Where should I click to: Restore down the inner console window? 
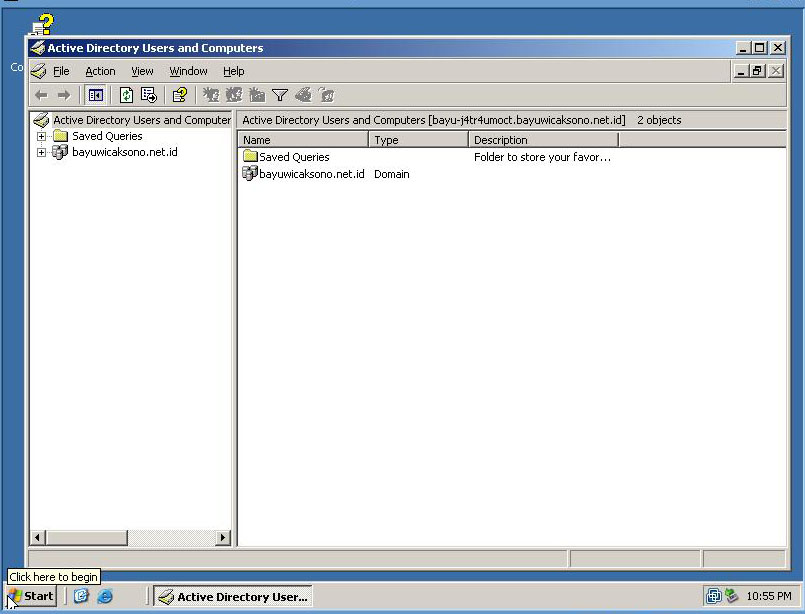pos(758,71)
